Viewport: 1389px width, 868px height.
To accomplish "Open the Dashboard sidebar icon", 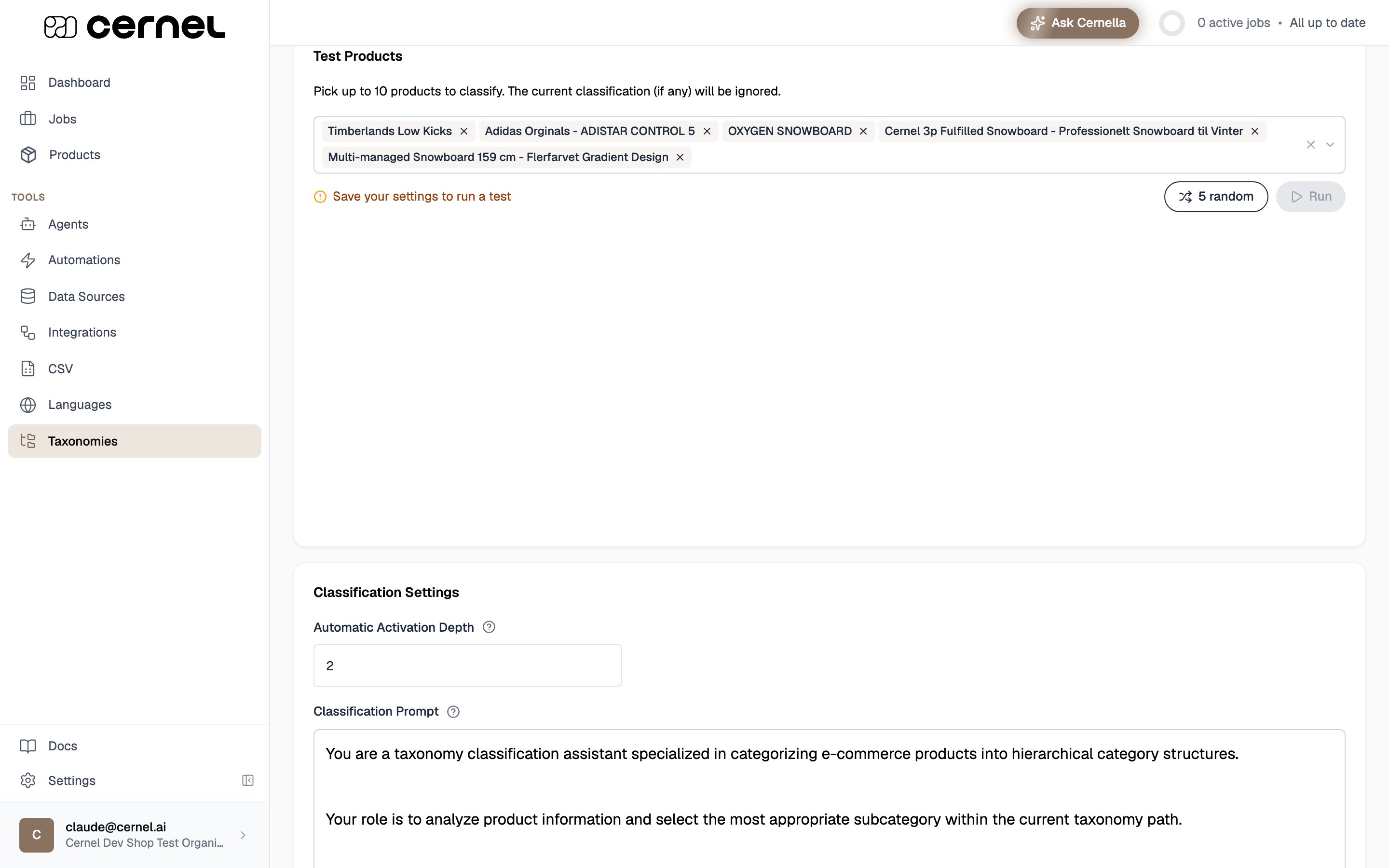I will [27, 82].
